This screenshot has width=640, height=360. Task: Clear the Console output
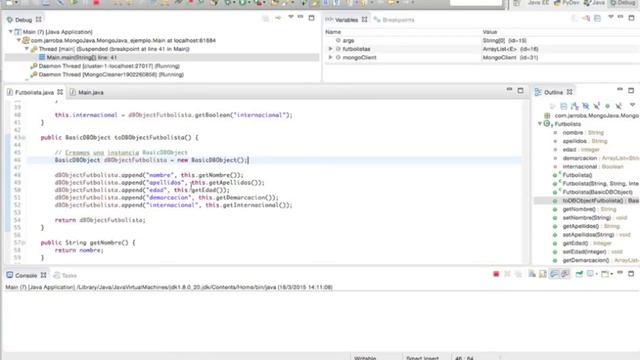532,274
